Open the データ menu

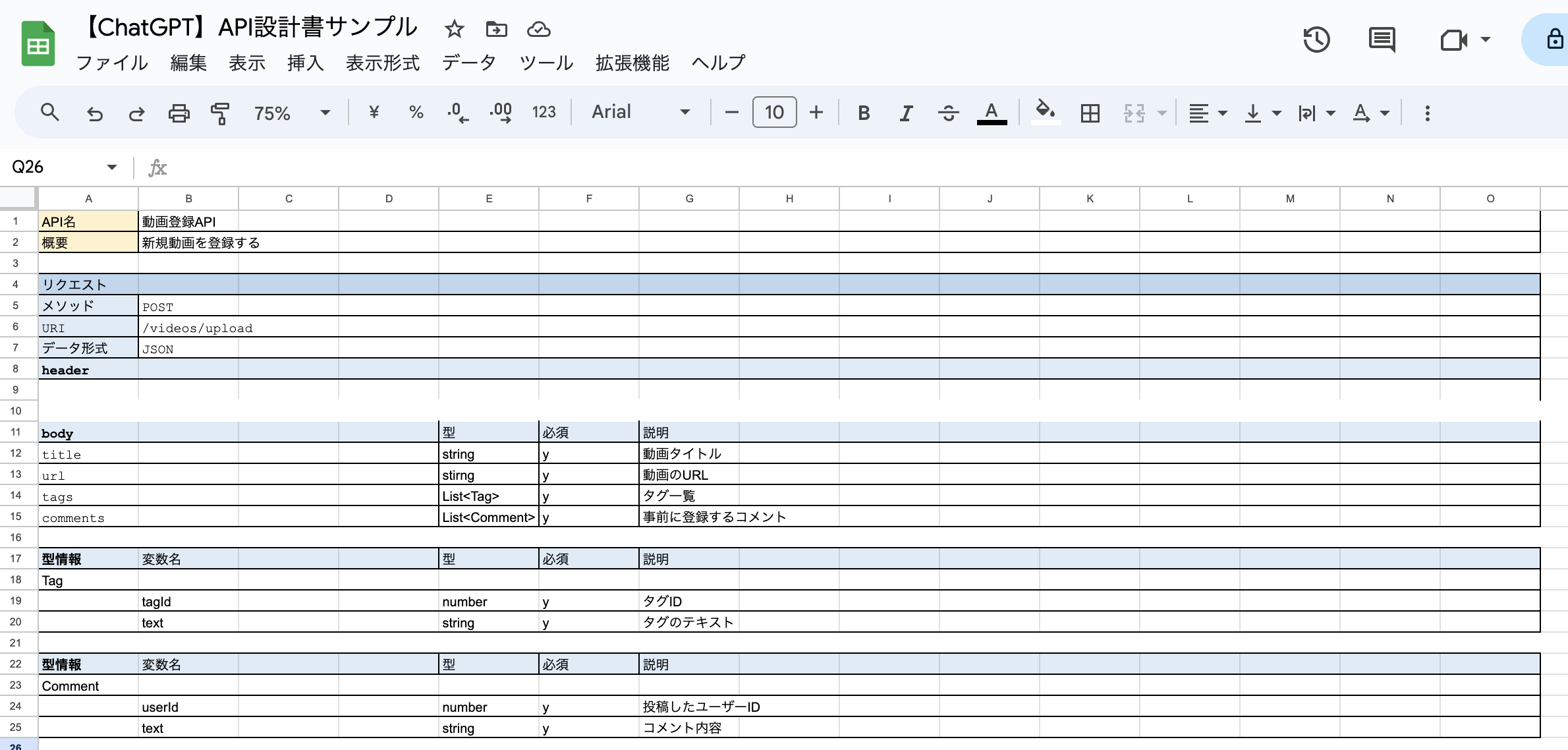(469, 63)
